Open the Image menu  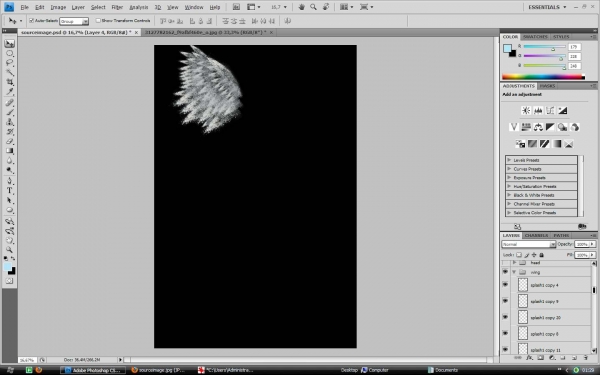58,7
